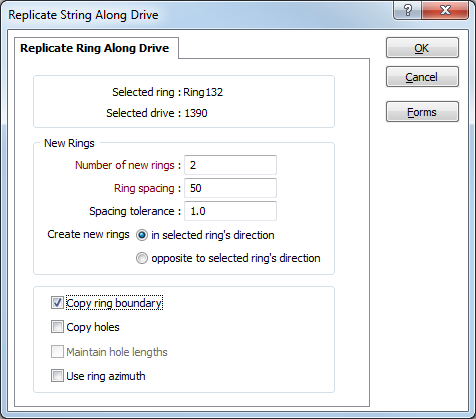Click the Selected ring Ring132 text
Image resolution: width=476 pixels, height=419 pixels.
pyautogui.click(x=167, y=92)
